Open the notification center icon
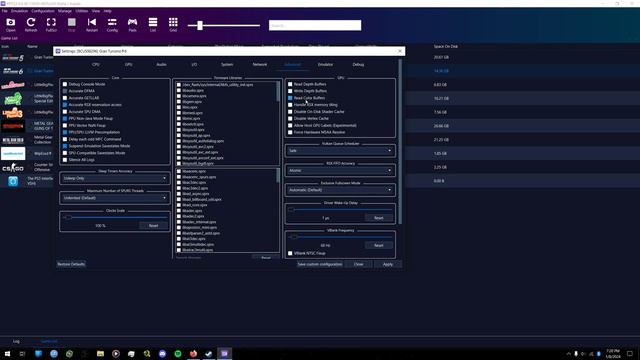This screenshot has width=640, height=360. [x=630, y=353]
